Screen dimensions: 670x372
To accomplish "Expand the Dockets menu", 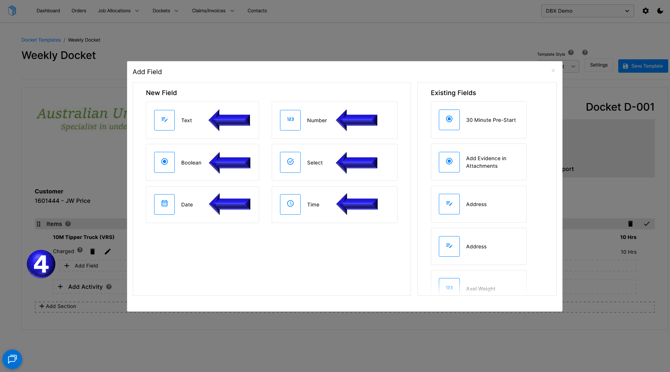I will tap(165, 11).
